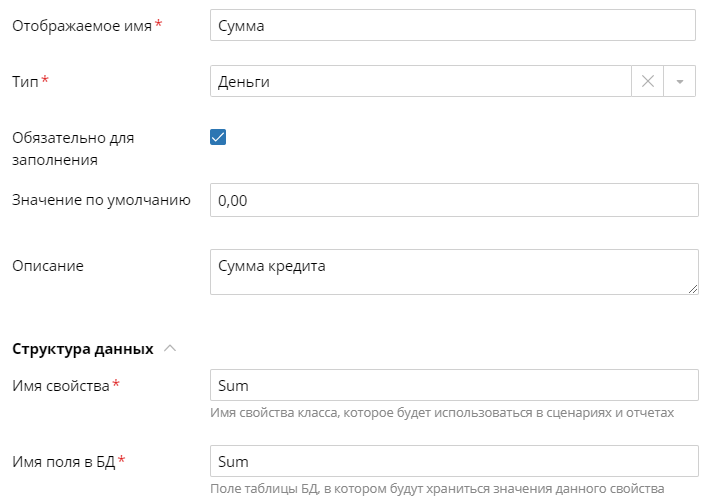The width and height of the screenshot is (716, 499).
Task: Focus the Отображаемое имя field containing Сумма
Action: click(x=453, y=25)
